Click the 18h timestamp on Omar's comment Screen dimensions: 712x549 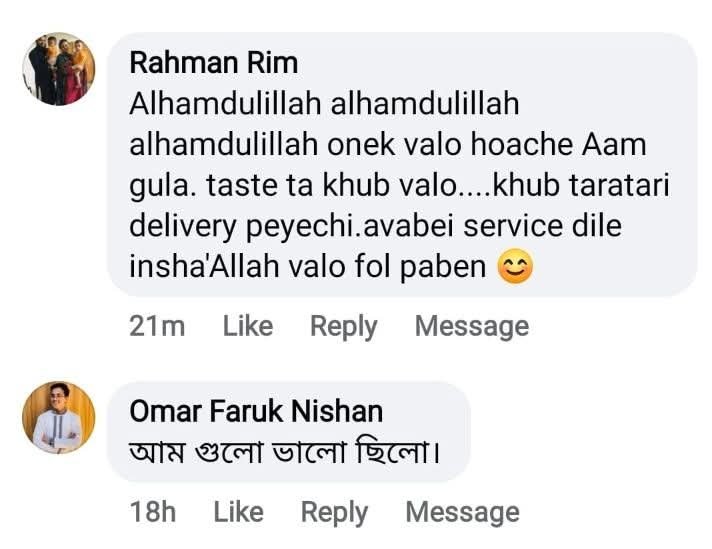pyautogui.click(x=153, y=513)
